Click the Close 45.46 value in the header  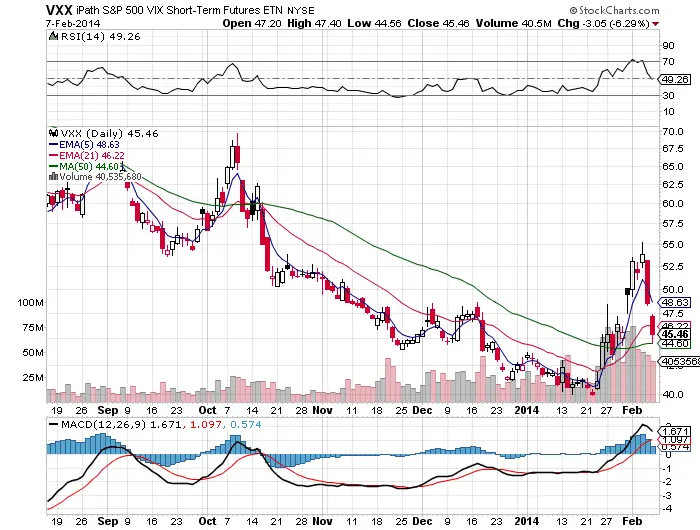438,23
